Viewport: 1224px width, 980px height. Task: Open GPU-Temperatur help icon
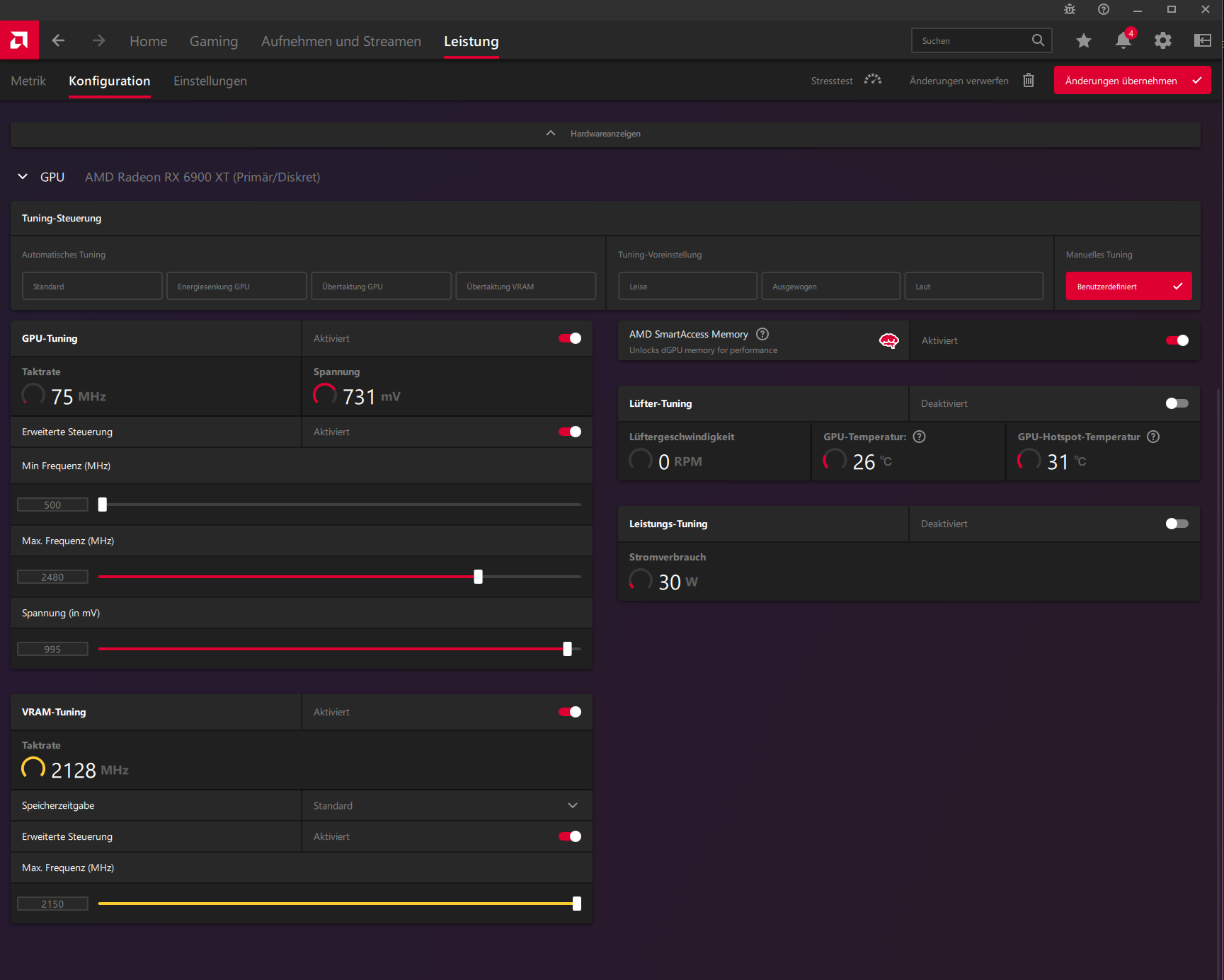point(920,437)
